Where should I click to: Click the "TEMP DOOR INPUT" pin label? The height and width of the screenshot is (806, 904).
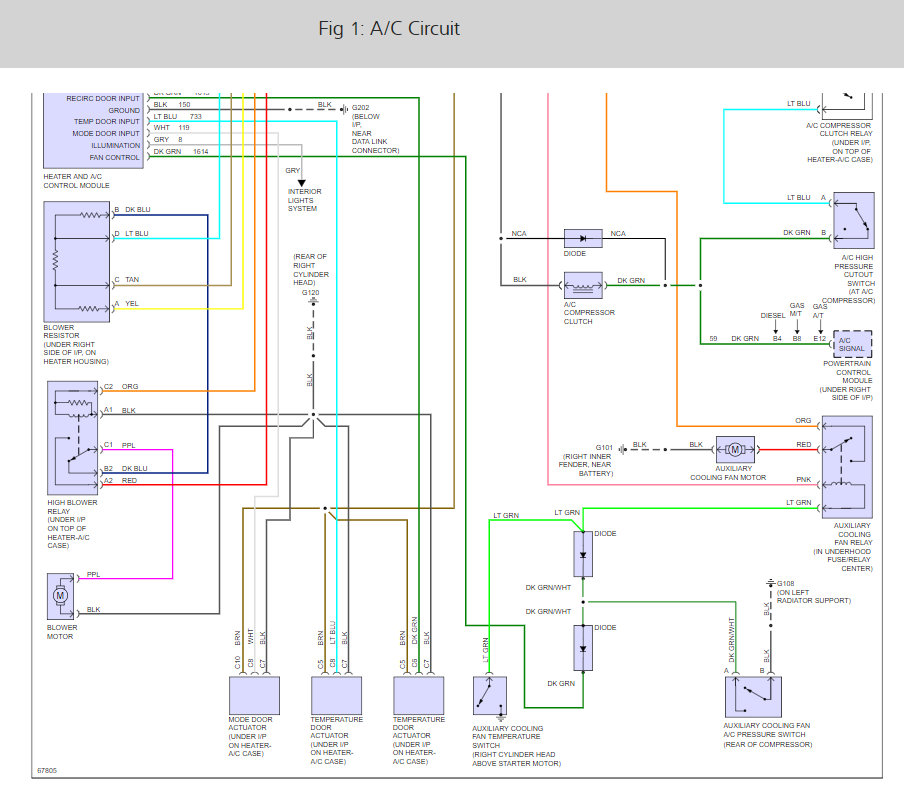pyautogui.click(x=107, y=122)
